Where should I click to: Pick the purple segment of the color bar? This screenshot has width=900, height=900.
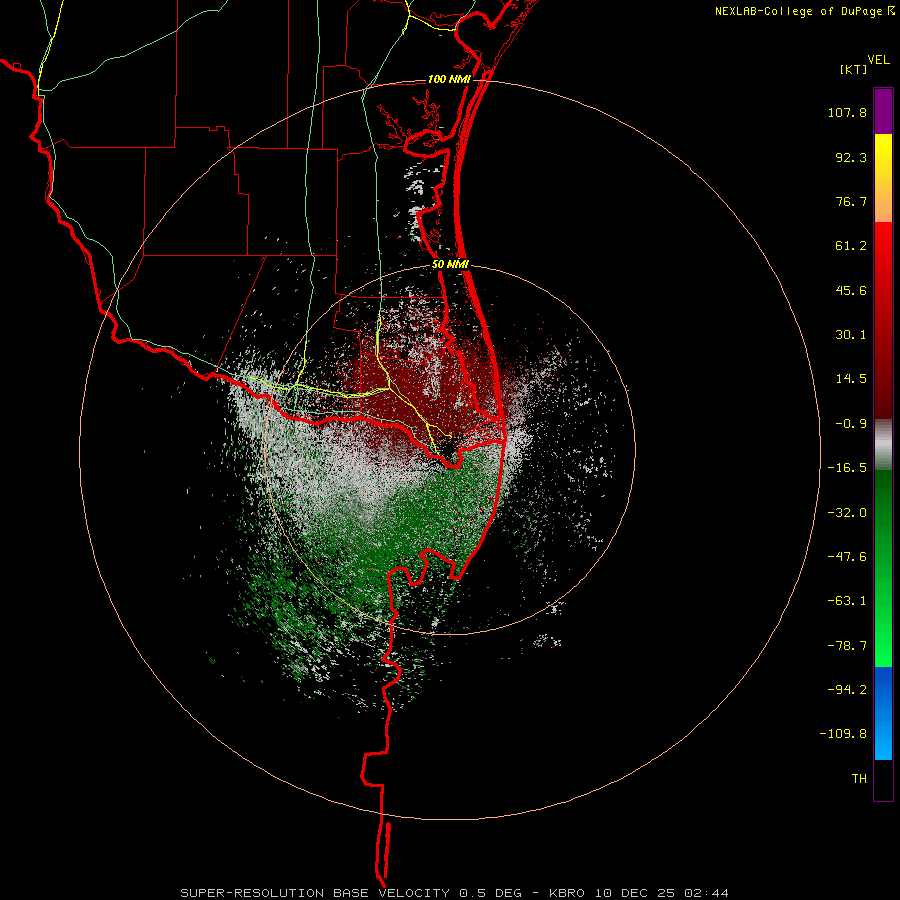[883, 111]
